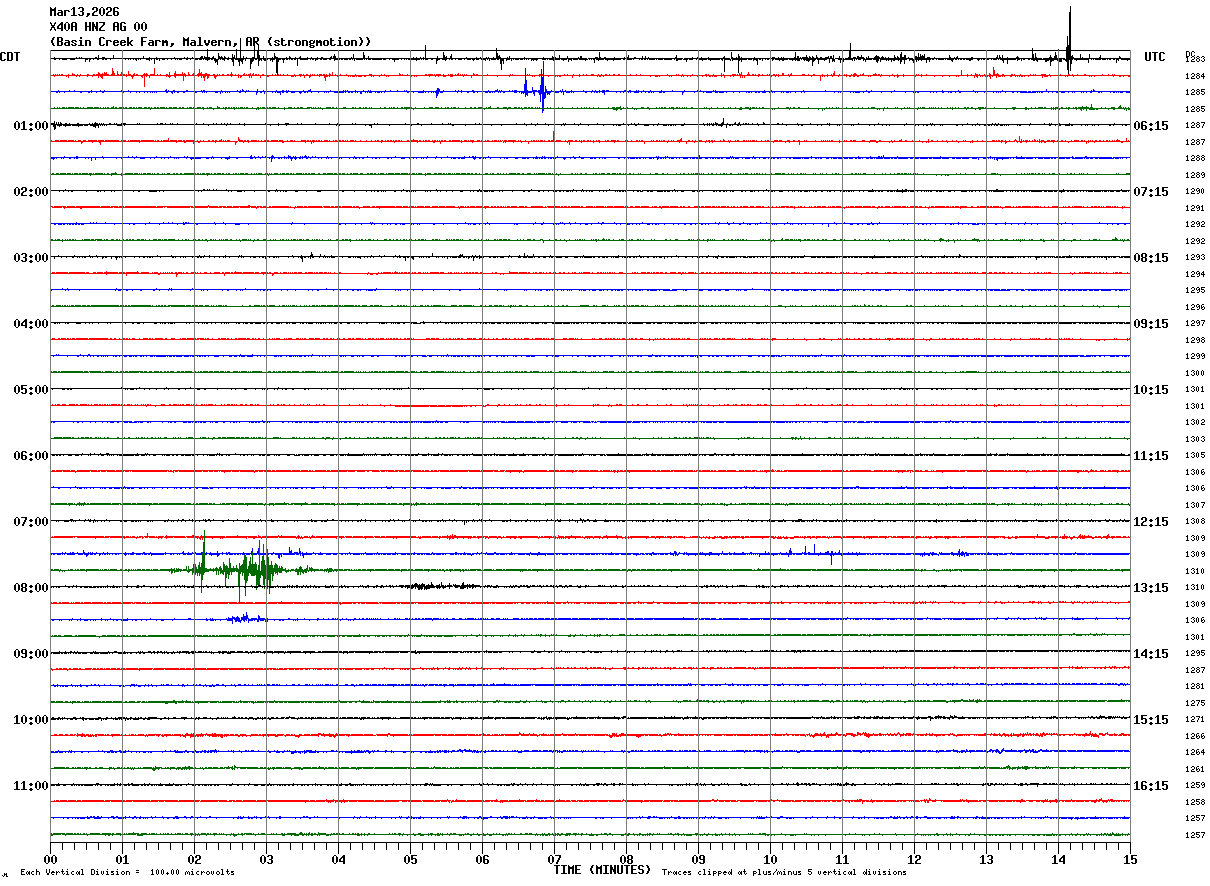Select the CDT timezone label
This screenshot has height=886, width=1210.
(10, 57)
